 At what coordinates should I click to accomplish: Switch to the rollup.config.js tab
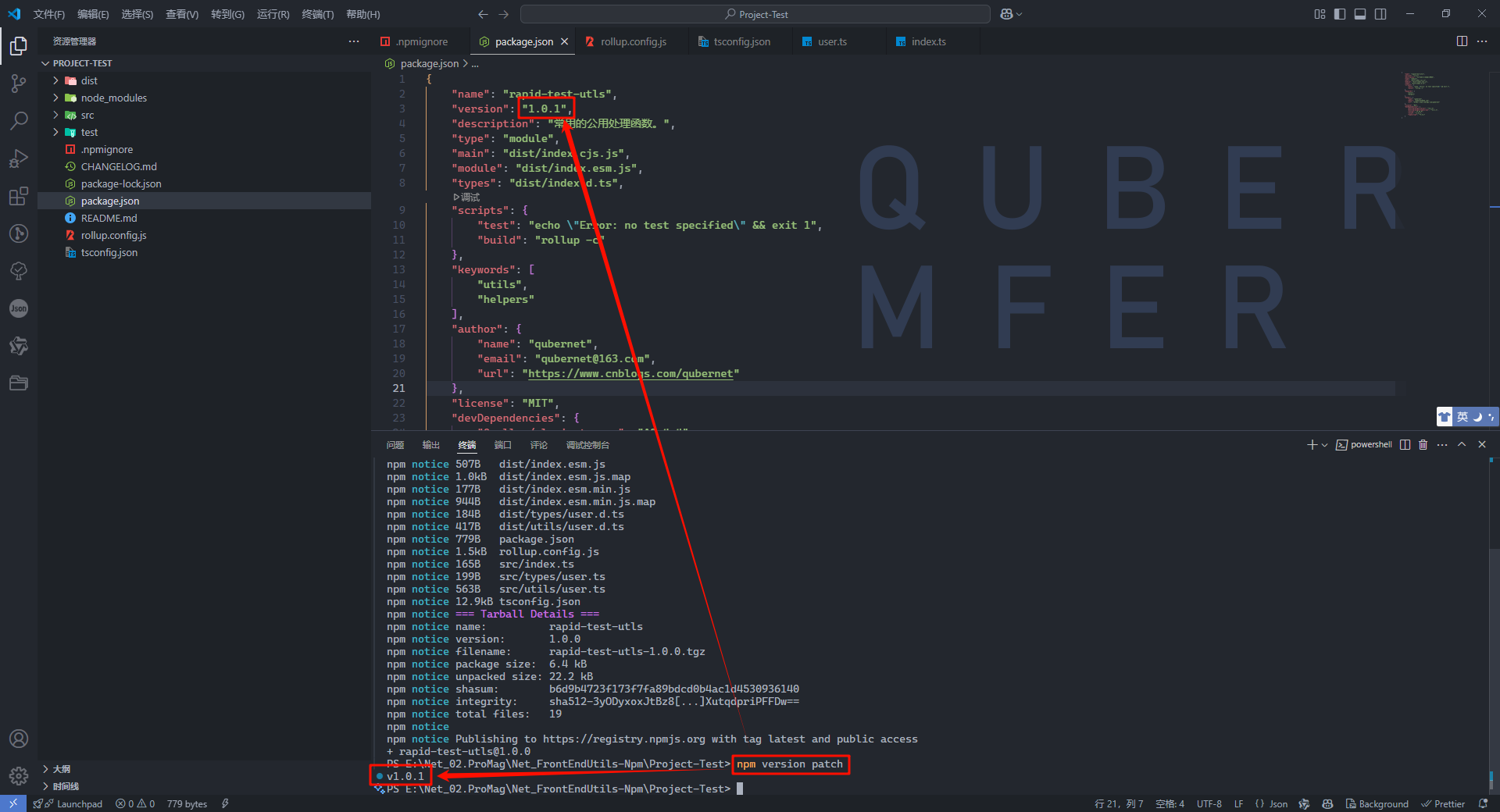(633, 41)
